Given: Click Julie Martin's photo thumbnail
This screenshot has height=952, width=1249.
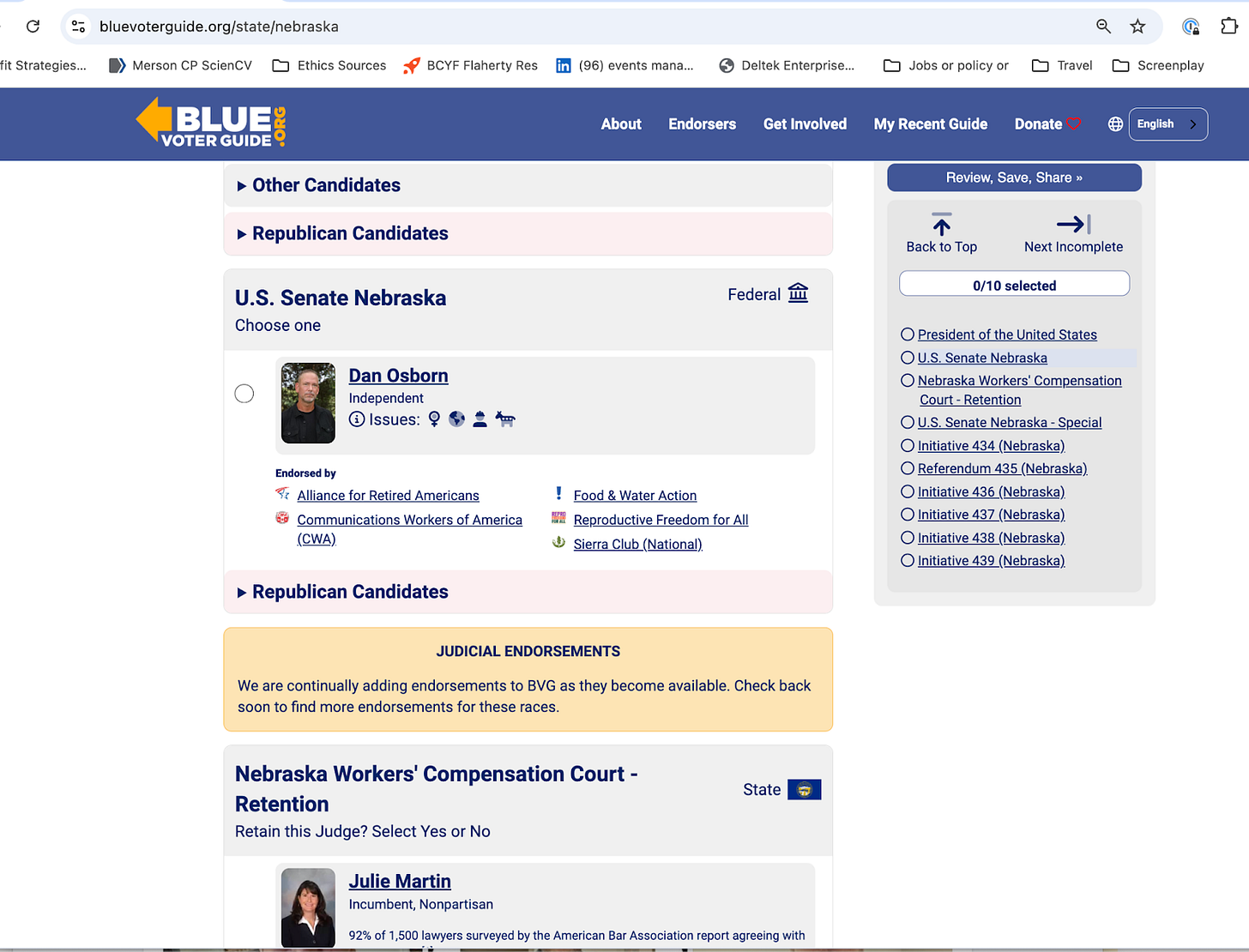Looking at the screenshot, I should click(x=308, y=907).
